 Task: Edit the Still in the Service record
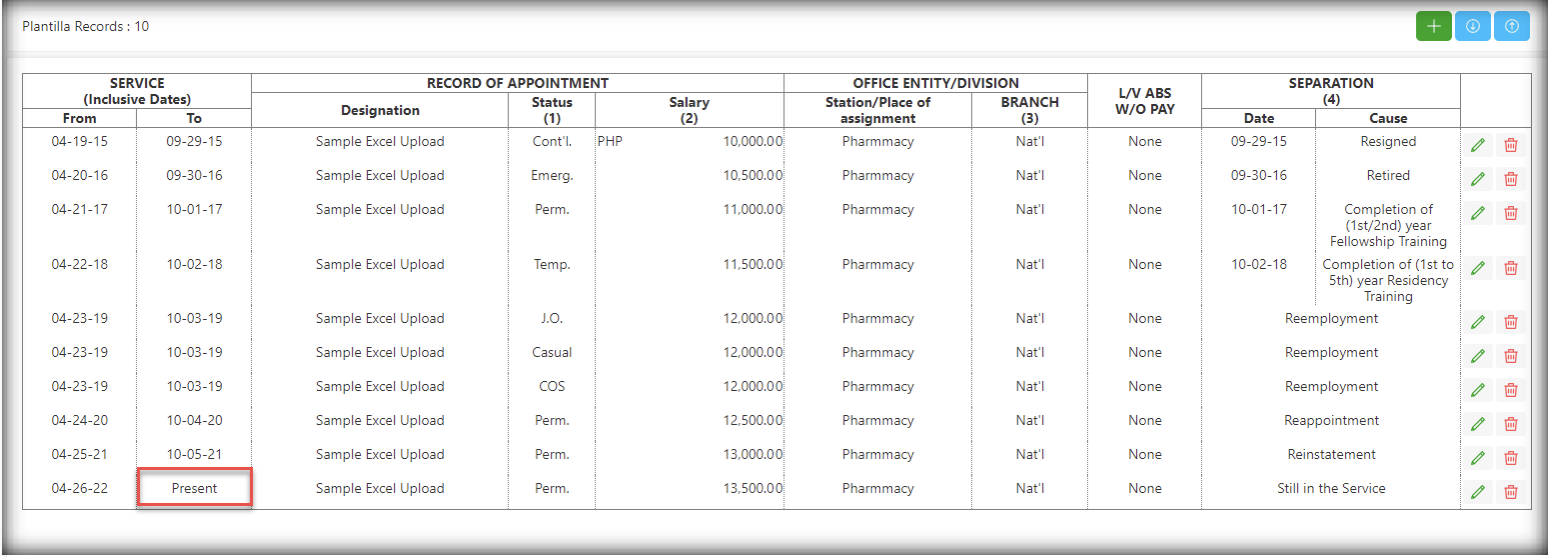tap(1478, 492)
